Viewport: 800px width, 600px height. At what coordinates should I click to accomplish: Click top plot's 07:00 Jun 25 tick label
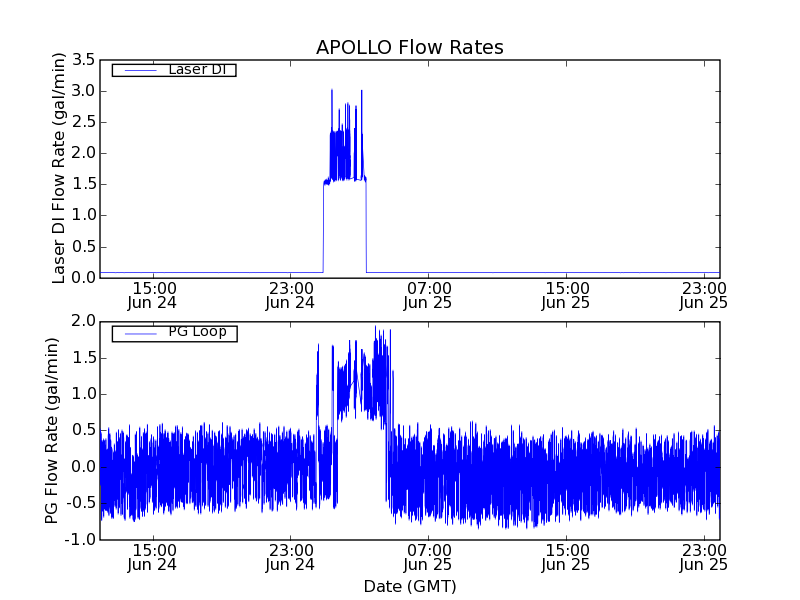click(x=429, y=294)
